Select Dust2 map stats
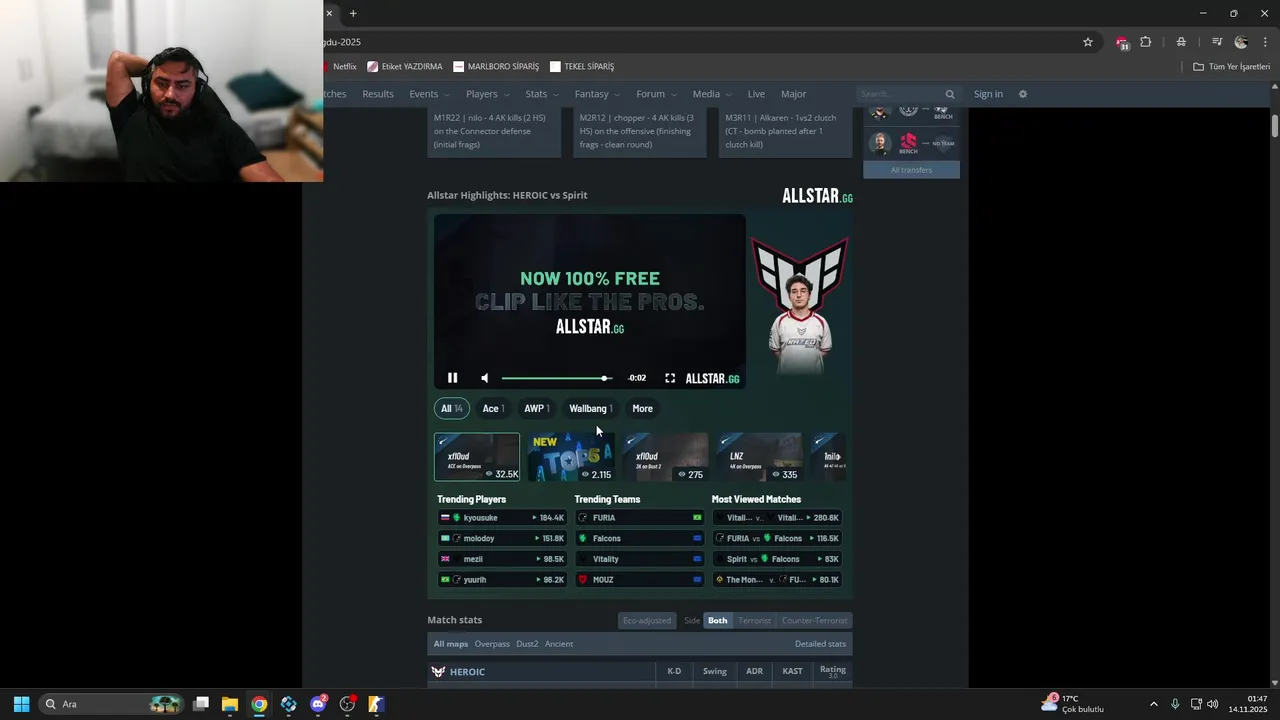 (527, 644)
